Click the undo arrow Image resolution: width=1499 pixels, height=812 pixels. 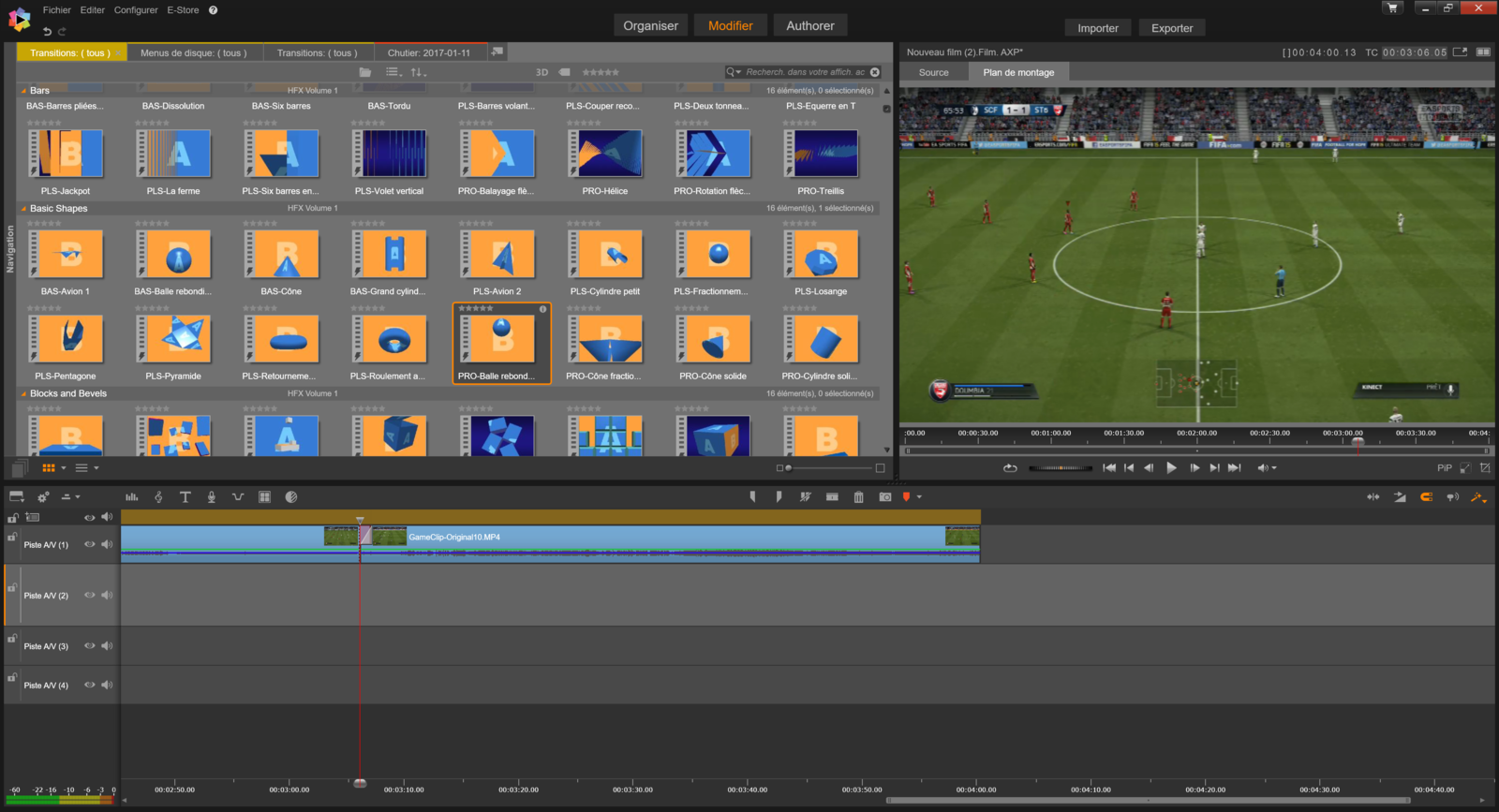(x=47, y=31)
